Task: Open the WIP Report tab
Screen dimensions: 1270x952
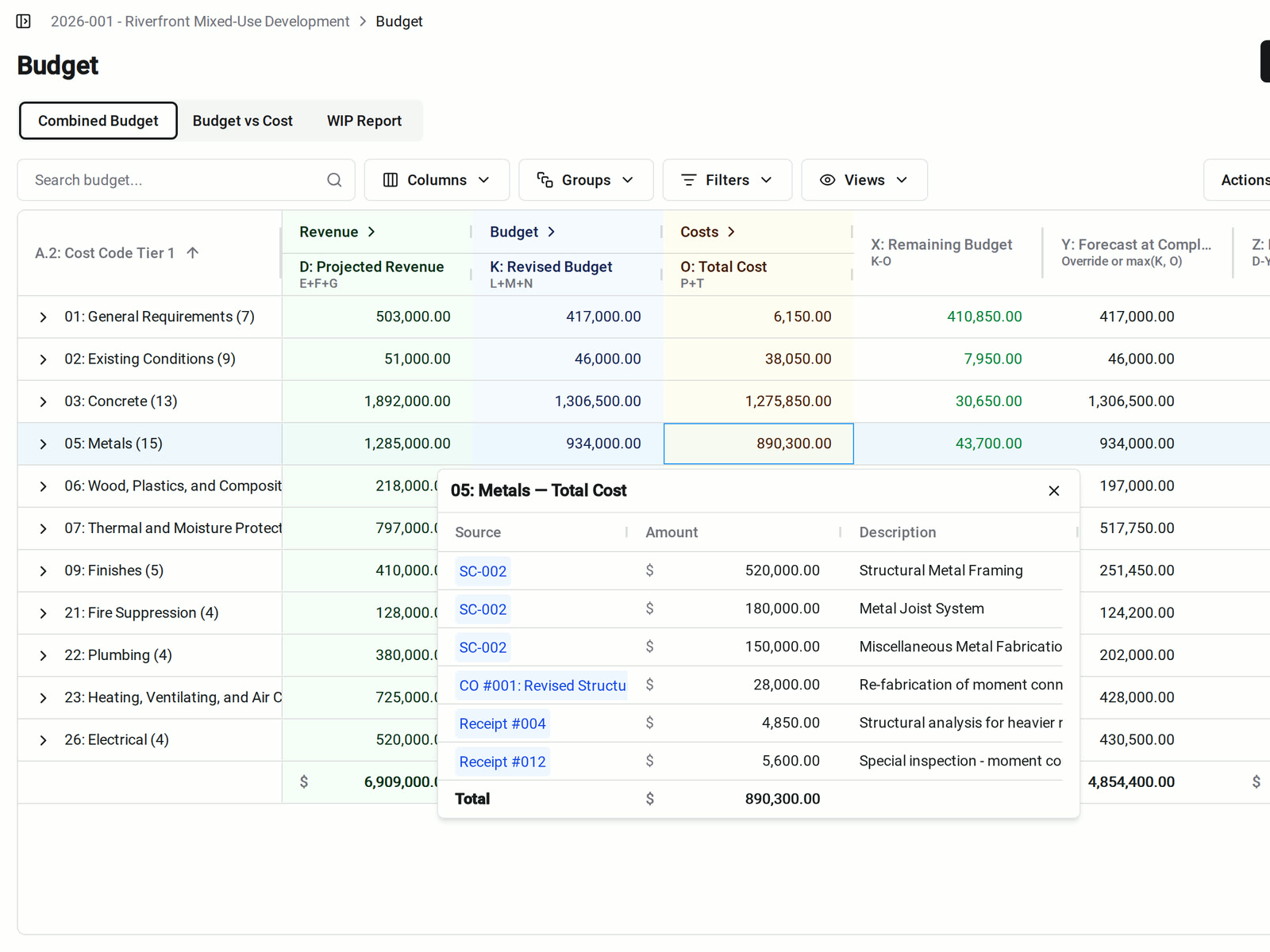Action: tap(364, 121)
